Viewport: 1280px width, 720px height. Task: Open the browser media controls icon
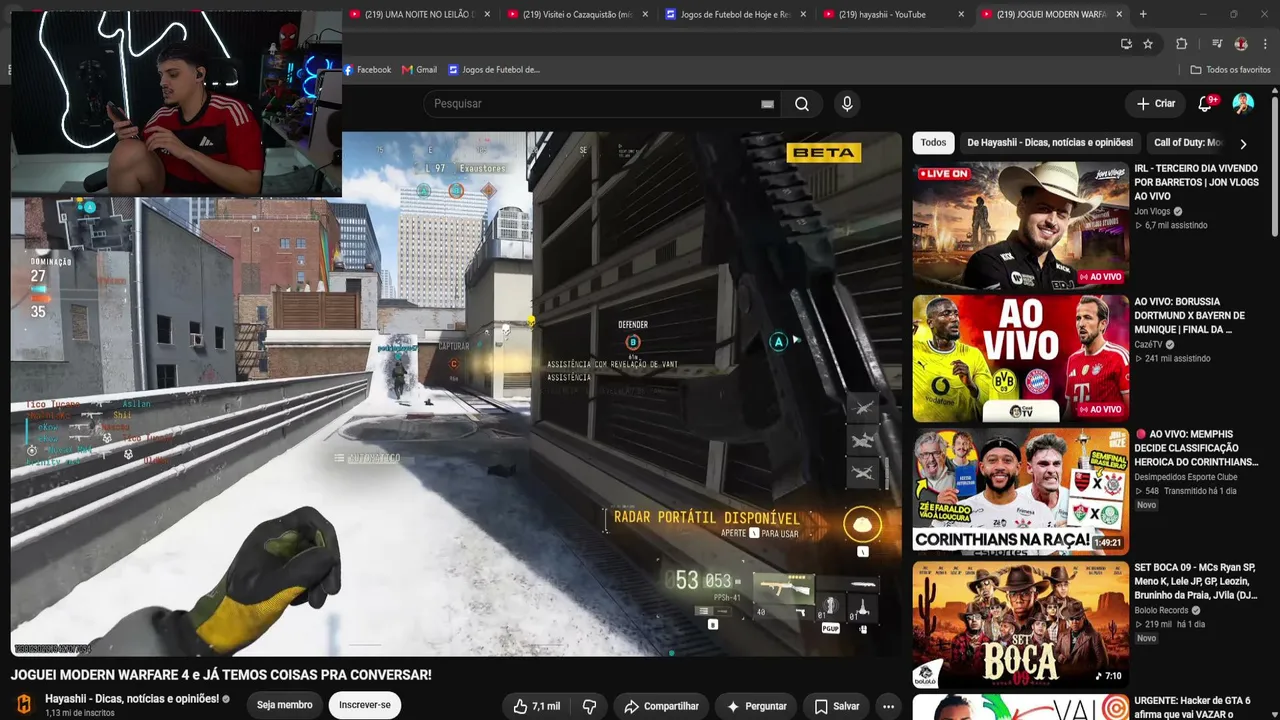pyautogui.click(x=1217, y=44)
